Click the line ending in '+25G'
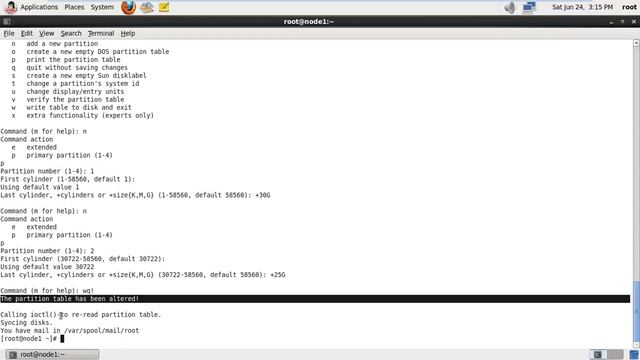This screenshot has height=360, width=640. coord(143,275)
